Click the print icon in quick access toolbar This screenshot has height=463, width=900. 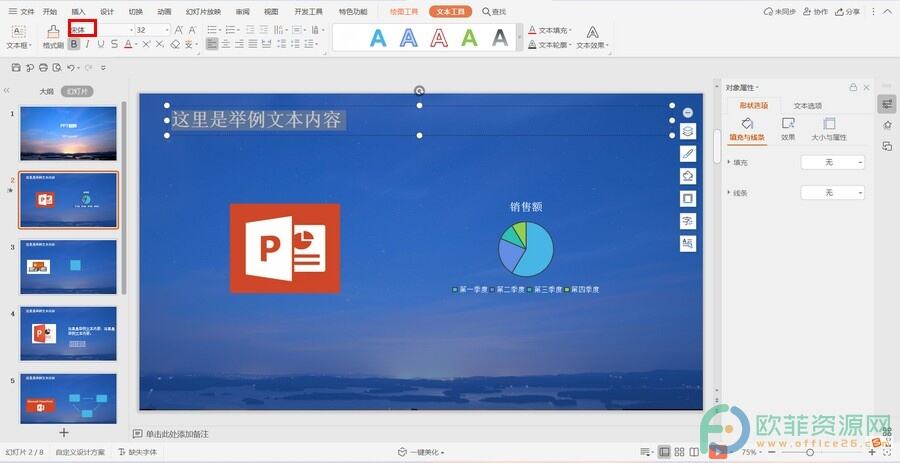pyautogui.click(x=44, y=68)
